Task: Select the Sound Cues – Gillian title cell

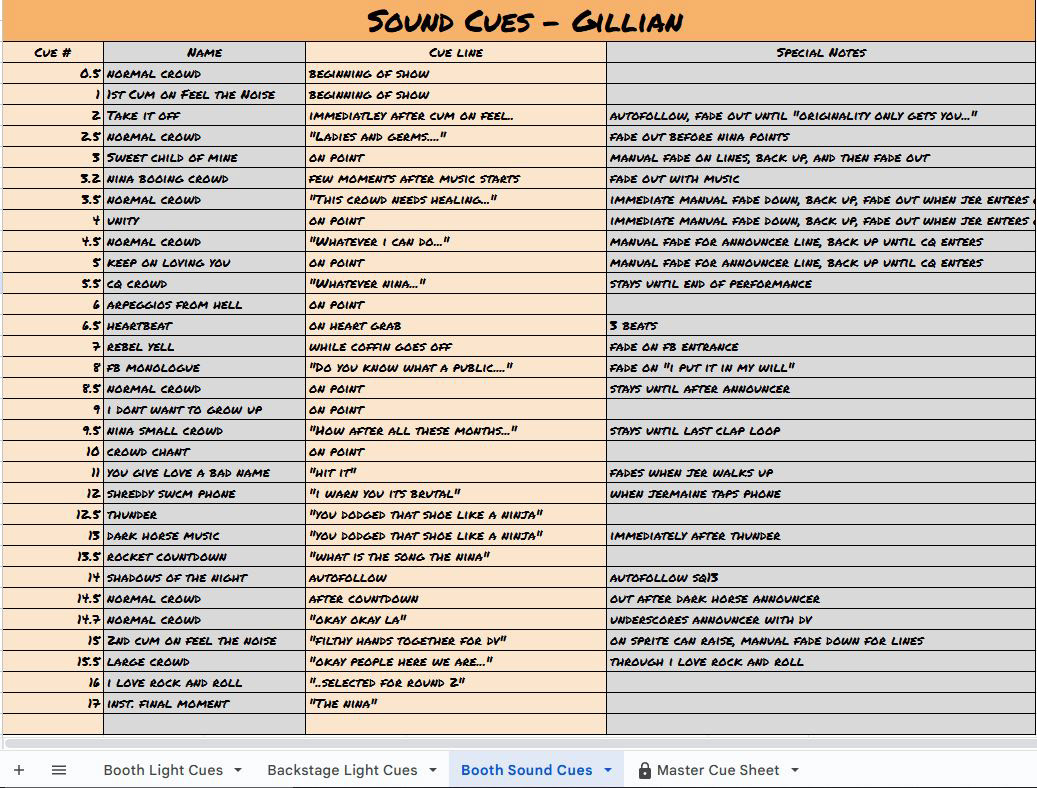Action: [518, 21]
